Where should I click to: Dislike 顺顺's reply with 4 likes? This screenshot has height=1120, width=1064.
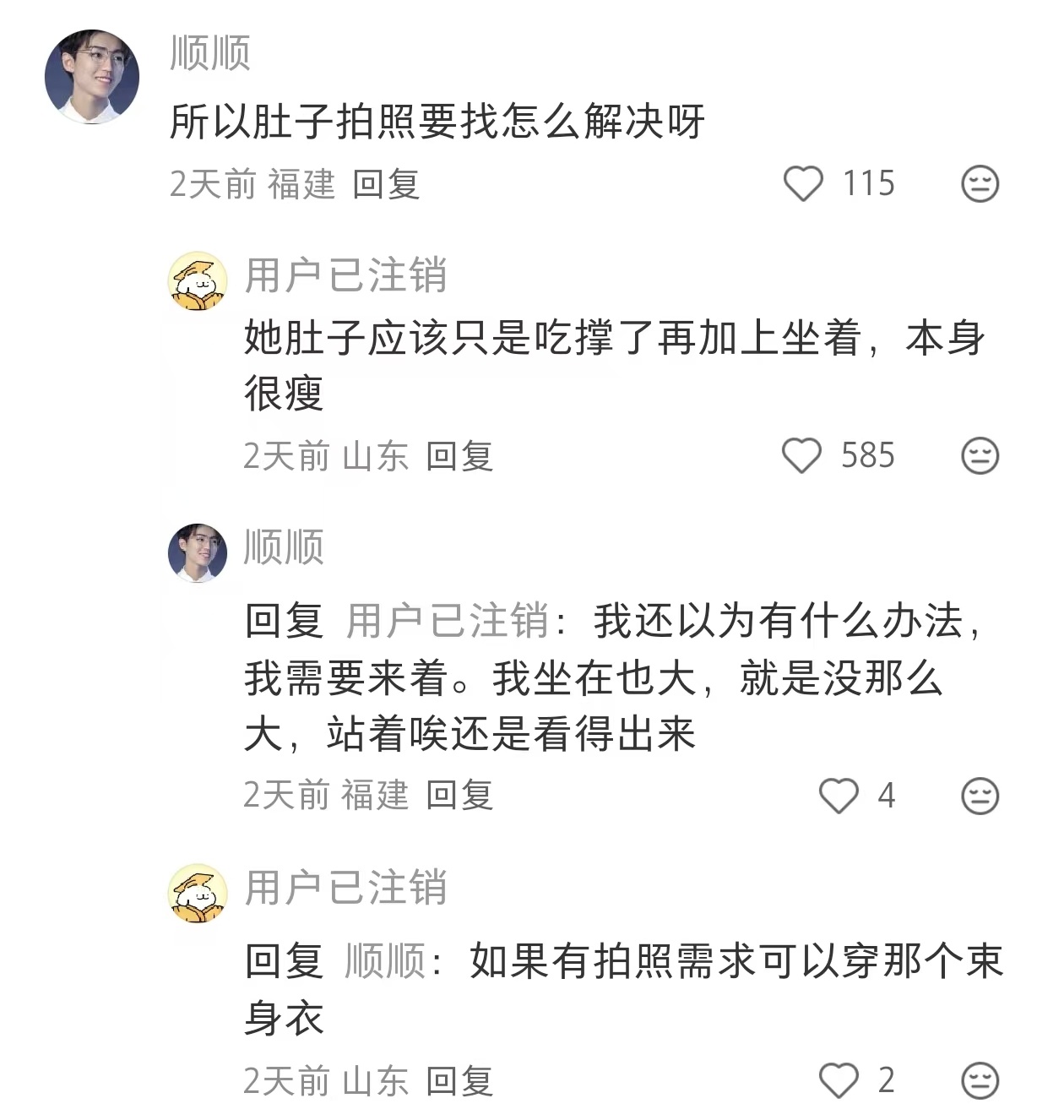click(980, 796)
